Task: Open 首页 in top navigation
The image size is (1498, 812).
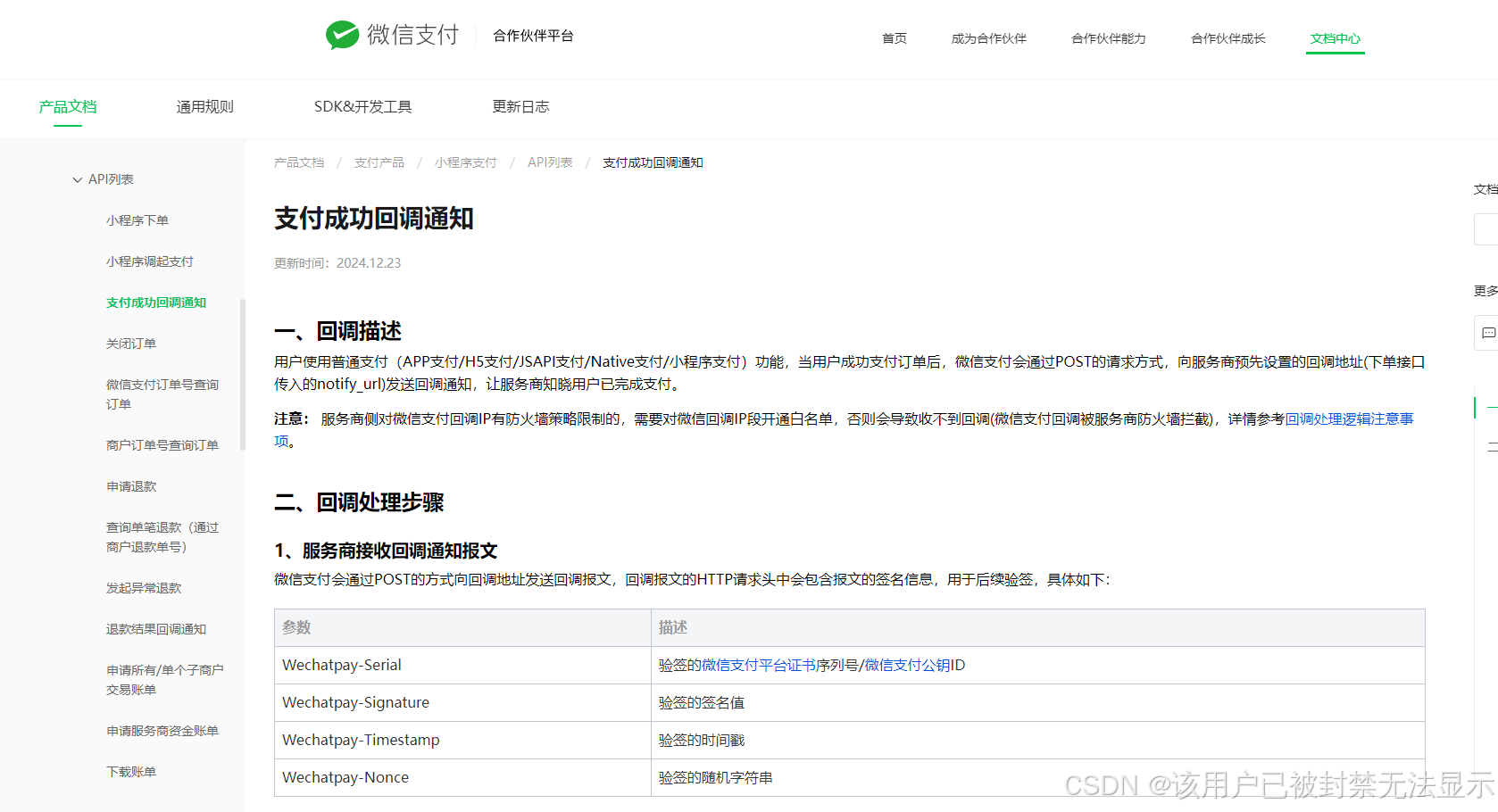Action: (x=894, y=38)
